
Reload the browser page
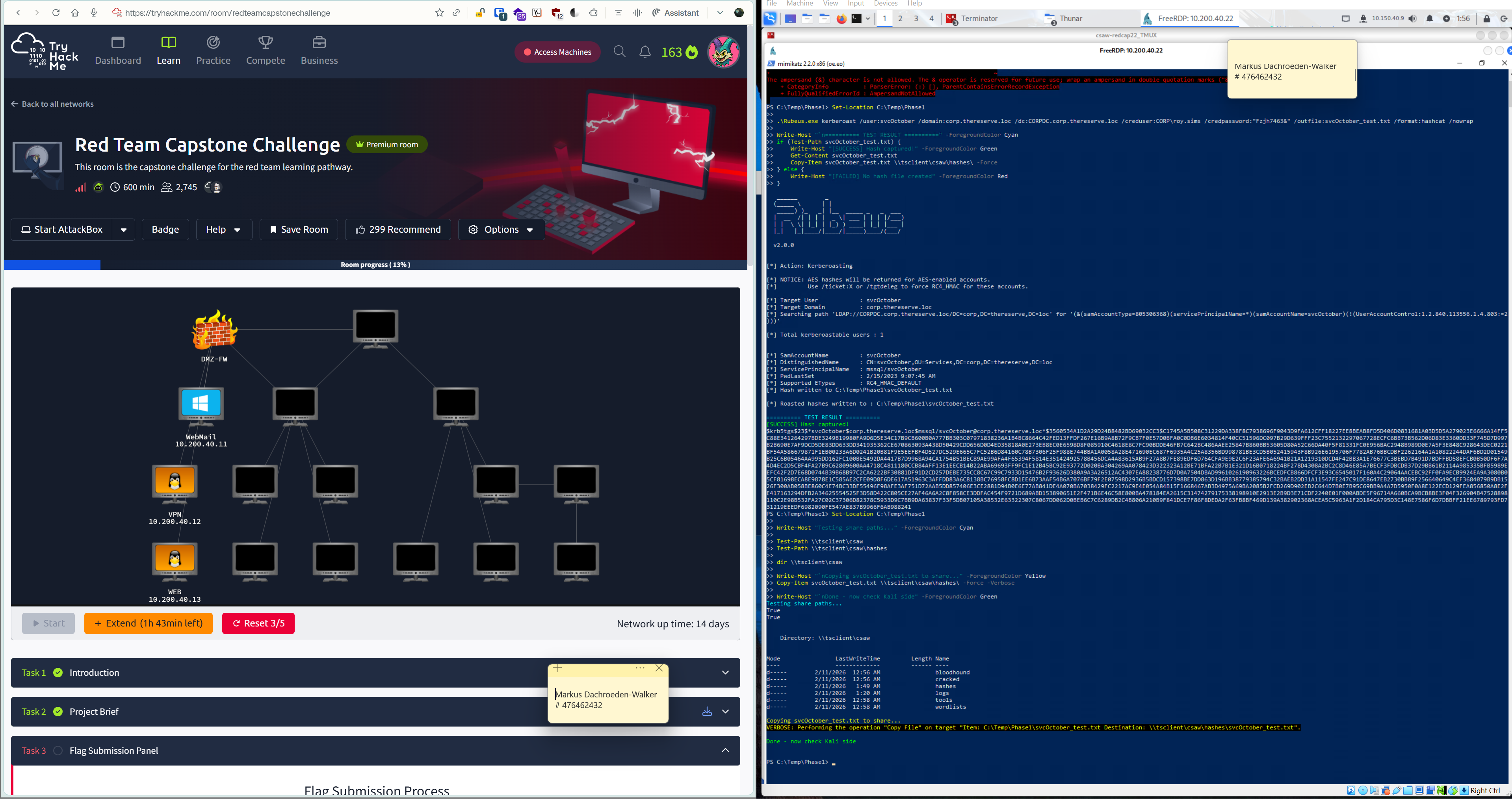(56, 12)
